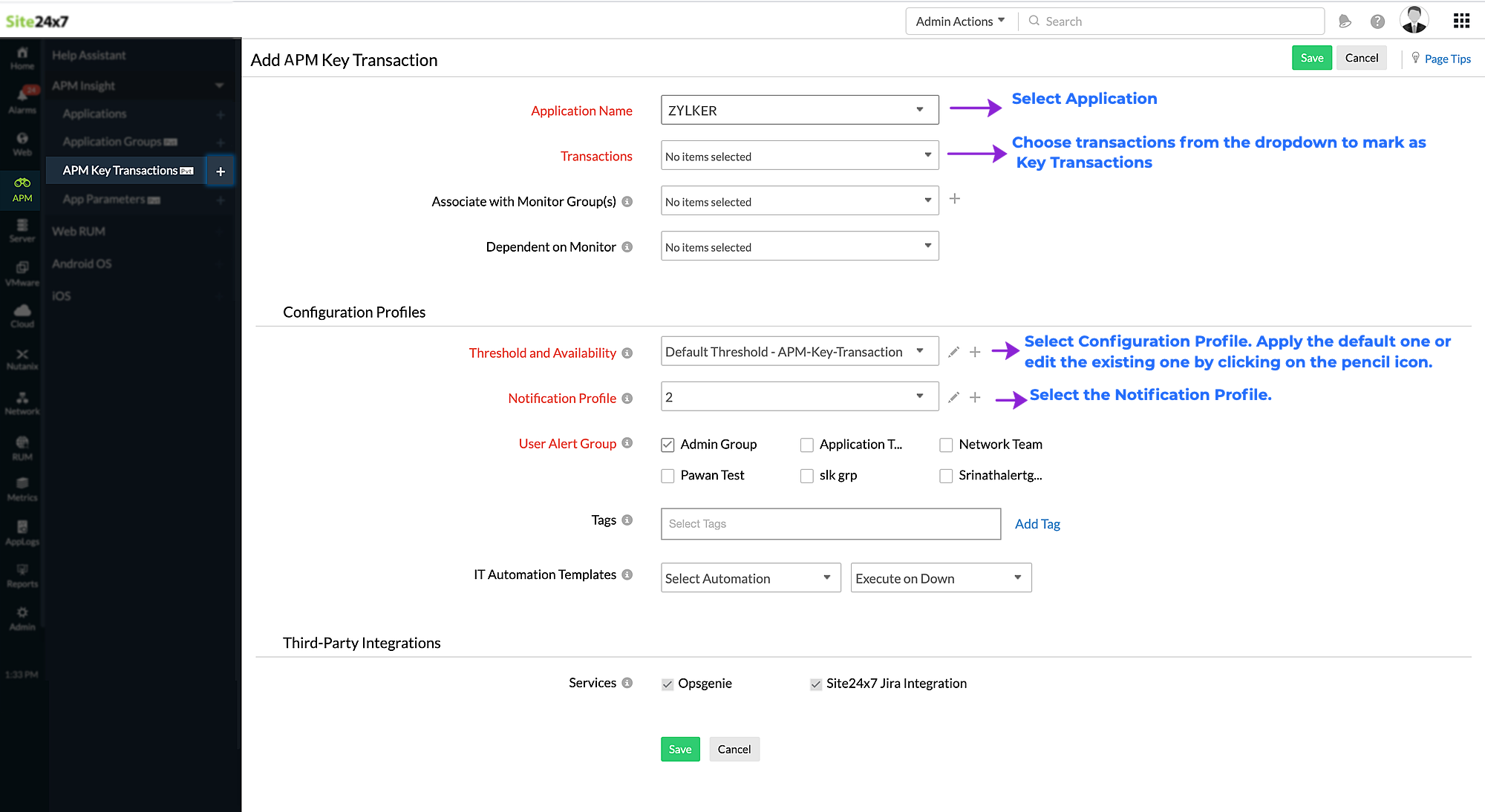Enable the Network Team checkbox

pos(946,445)
